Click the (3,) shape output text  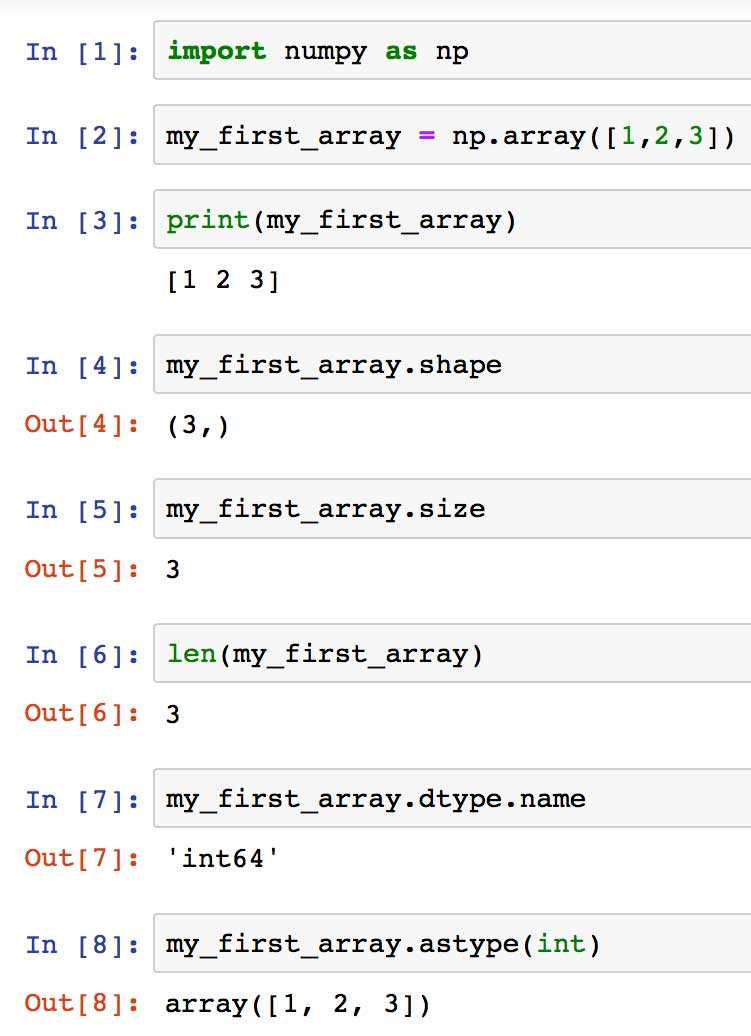pos(197,426)
